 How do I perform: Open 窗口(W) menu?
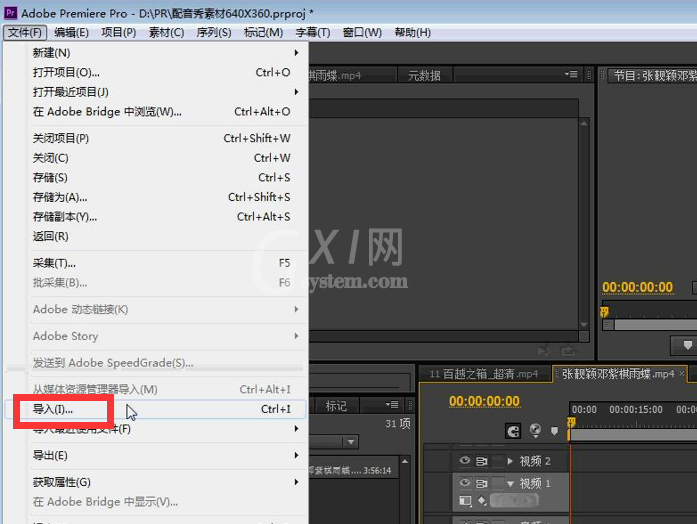362,32
